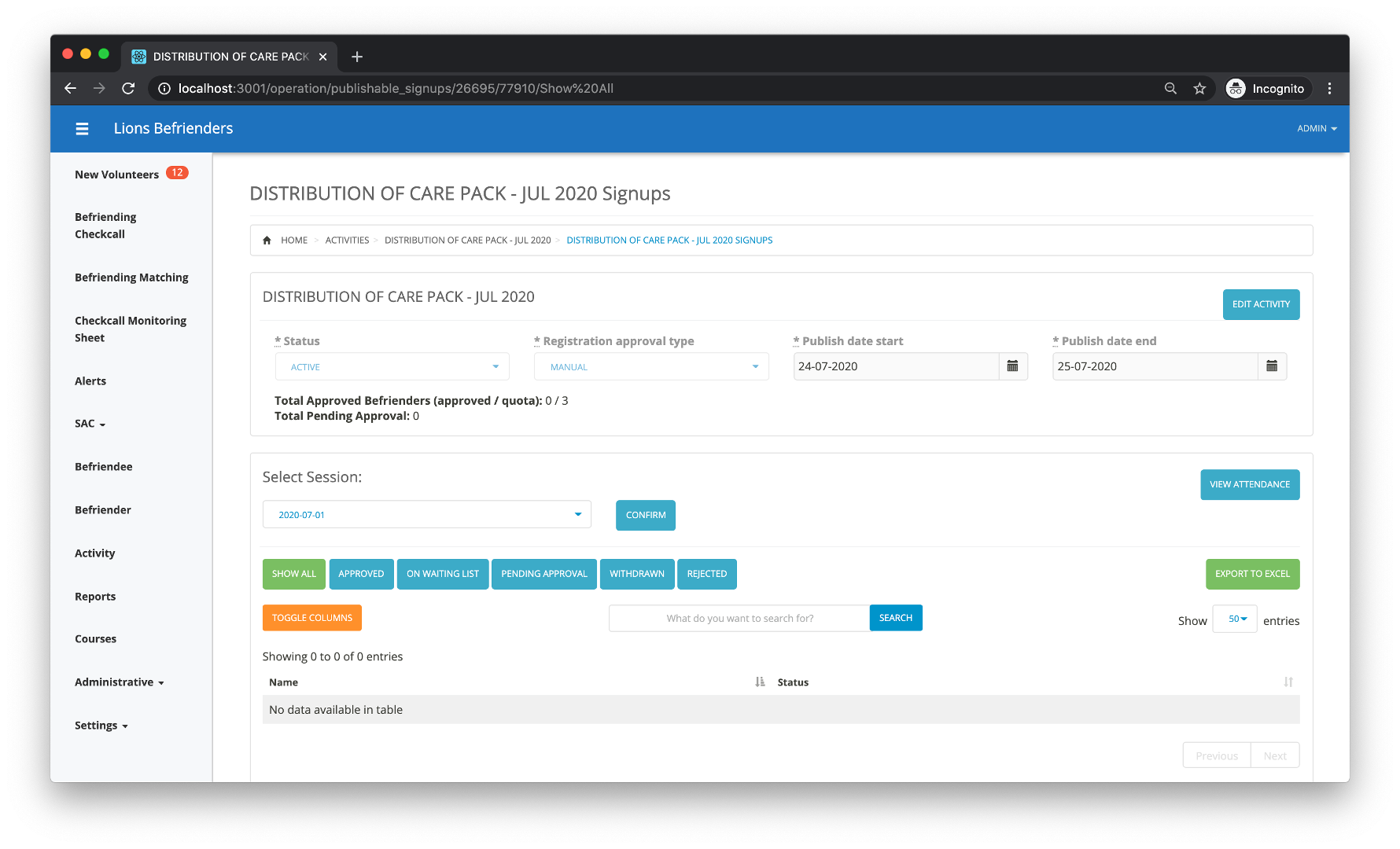The height and width of the screenshot is (849, 1400).
Task: Filter signups by PENDING APPROVAL
Action: coord(544,575)
